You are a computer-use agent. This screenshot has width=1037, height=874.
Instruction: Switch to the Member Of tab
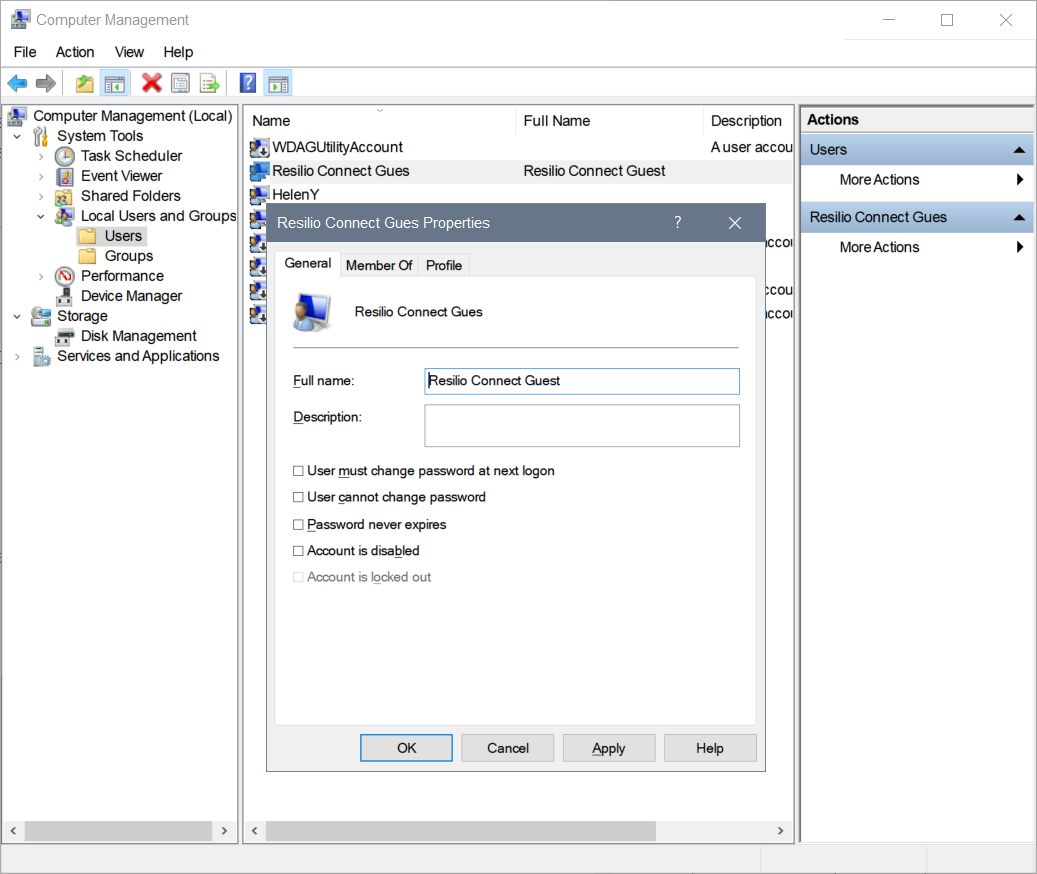(x=379, y=265)
